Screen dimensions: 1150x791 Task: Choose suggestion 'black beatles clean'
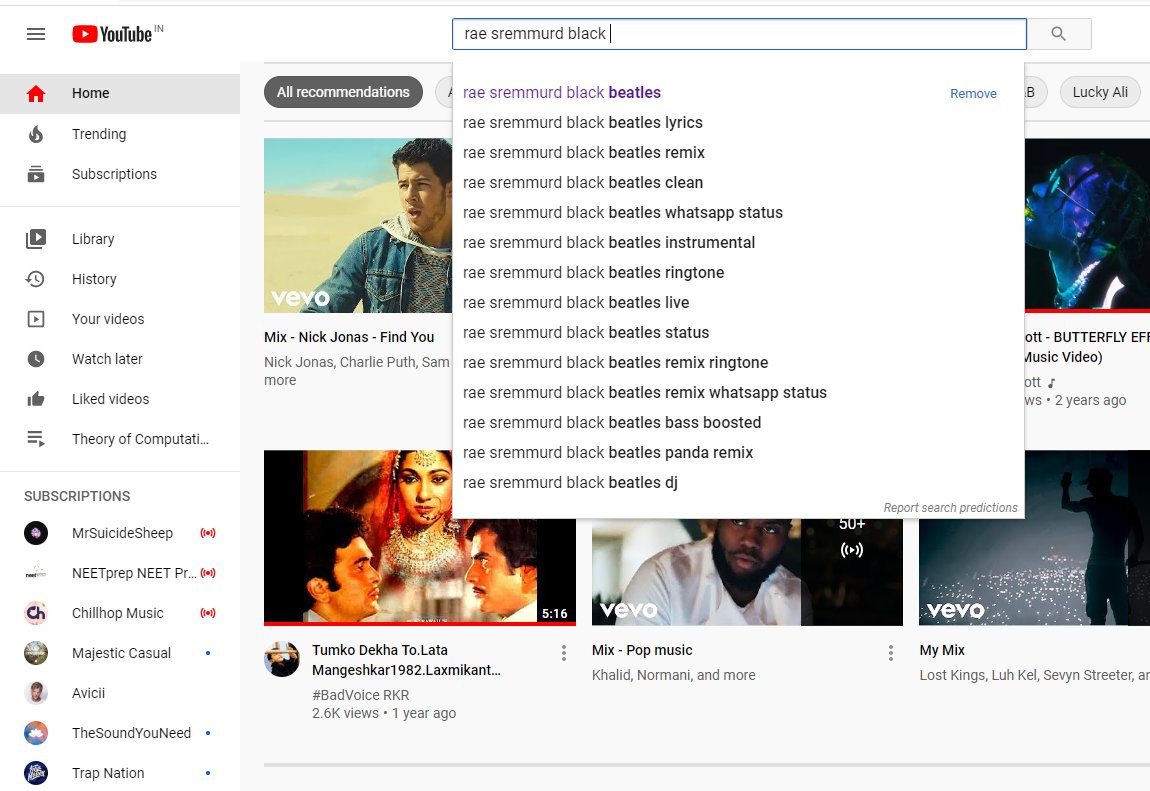click(739, 183)
